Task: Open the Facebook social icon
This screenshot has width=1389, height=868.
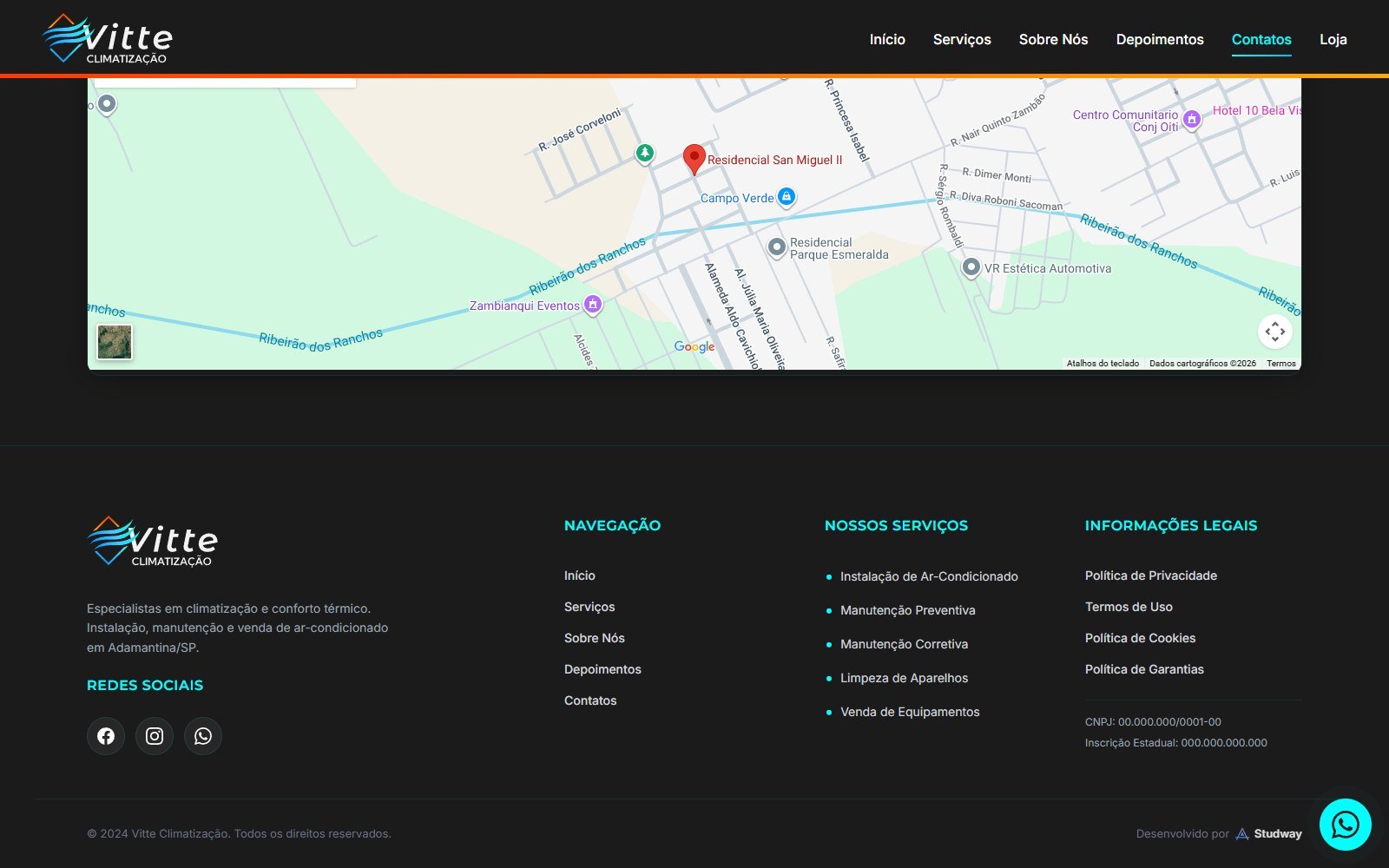Action: tap(106, 736)
